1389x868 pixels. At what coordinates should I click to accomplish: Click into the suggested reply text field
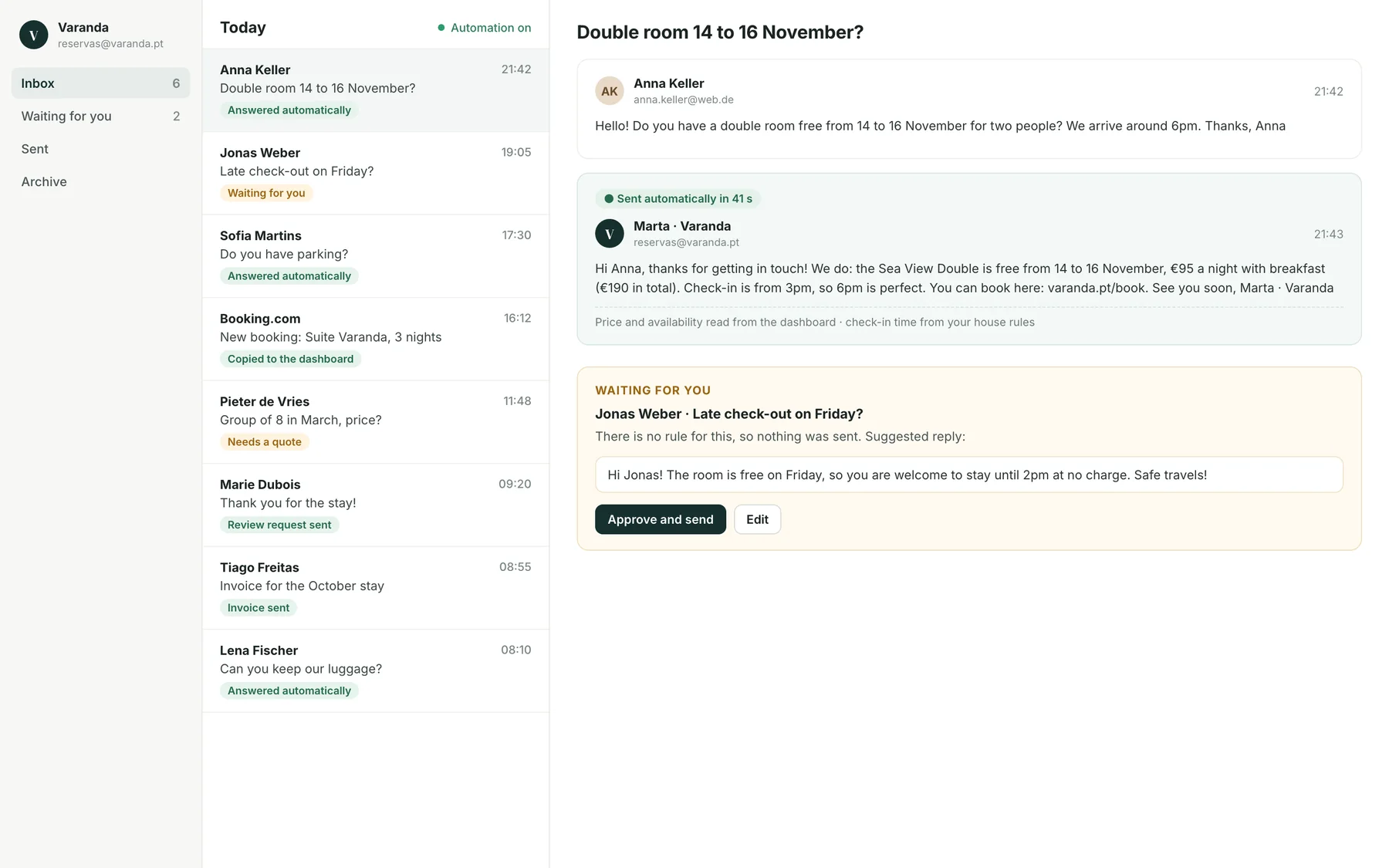pos(969,475)
